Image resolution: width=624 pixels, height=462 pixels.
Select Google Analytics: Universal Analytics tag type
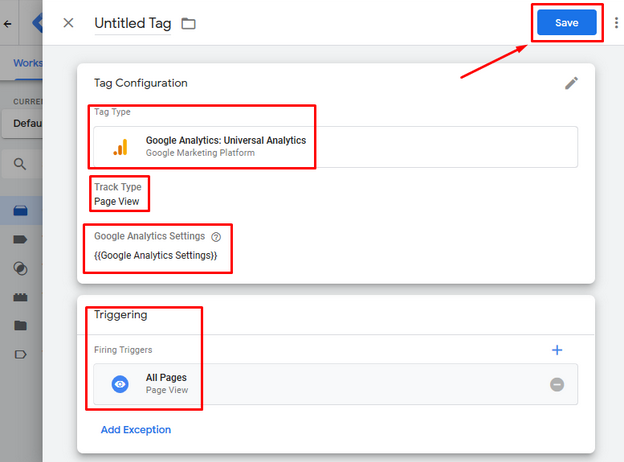tap(335, 147)
